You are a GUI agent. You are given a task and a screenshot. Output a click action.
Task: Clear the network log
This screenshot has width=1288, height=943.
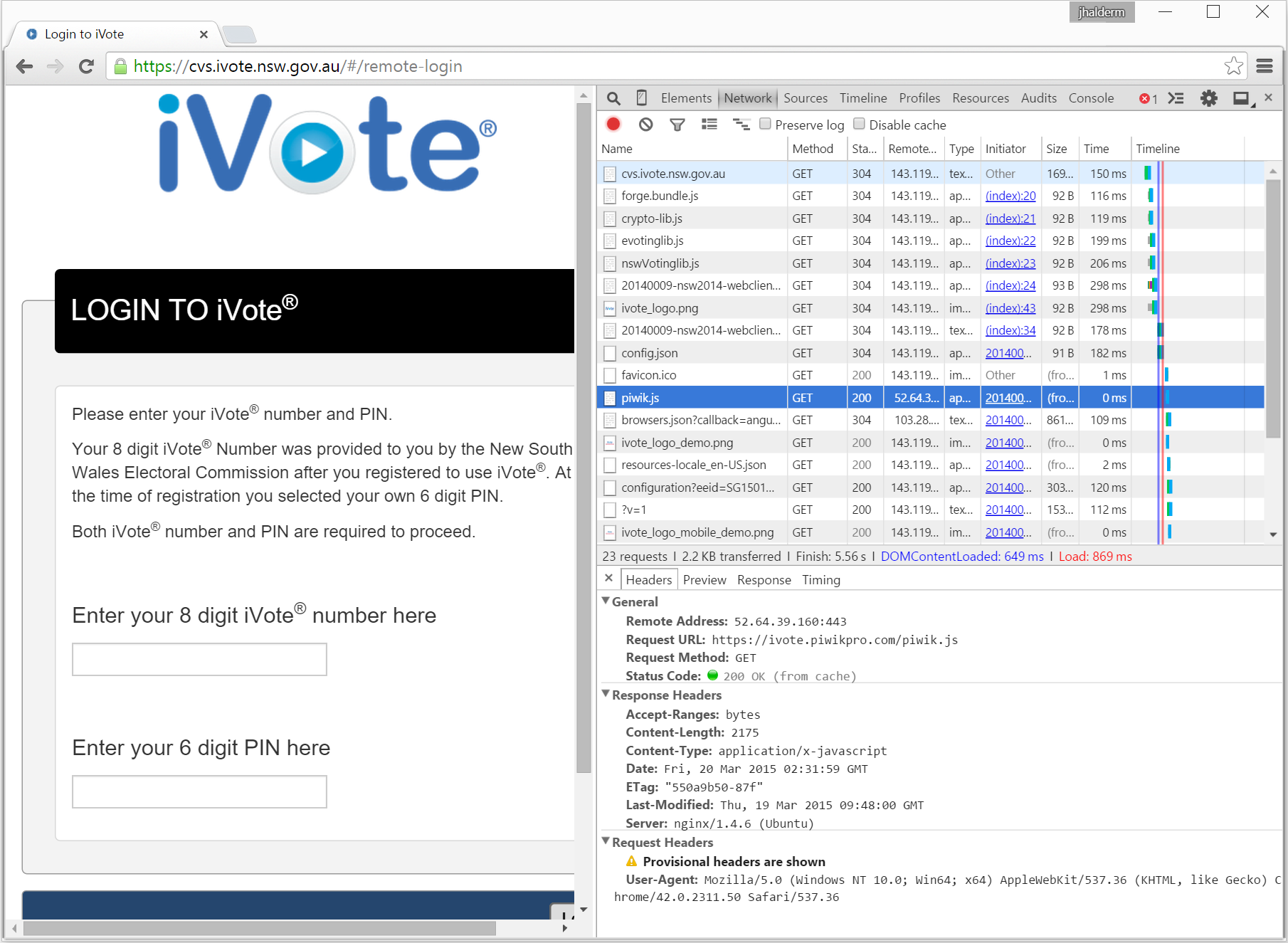[645, 125]
